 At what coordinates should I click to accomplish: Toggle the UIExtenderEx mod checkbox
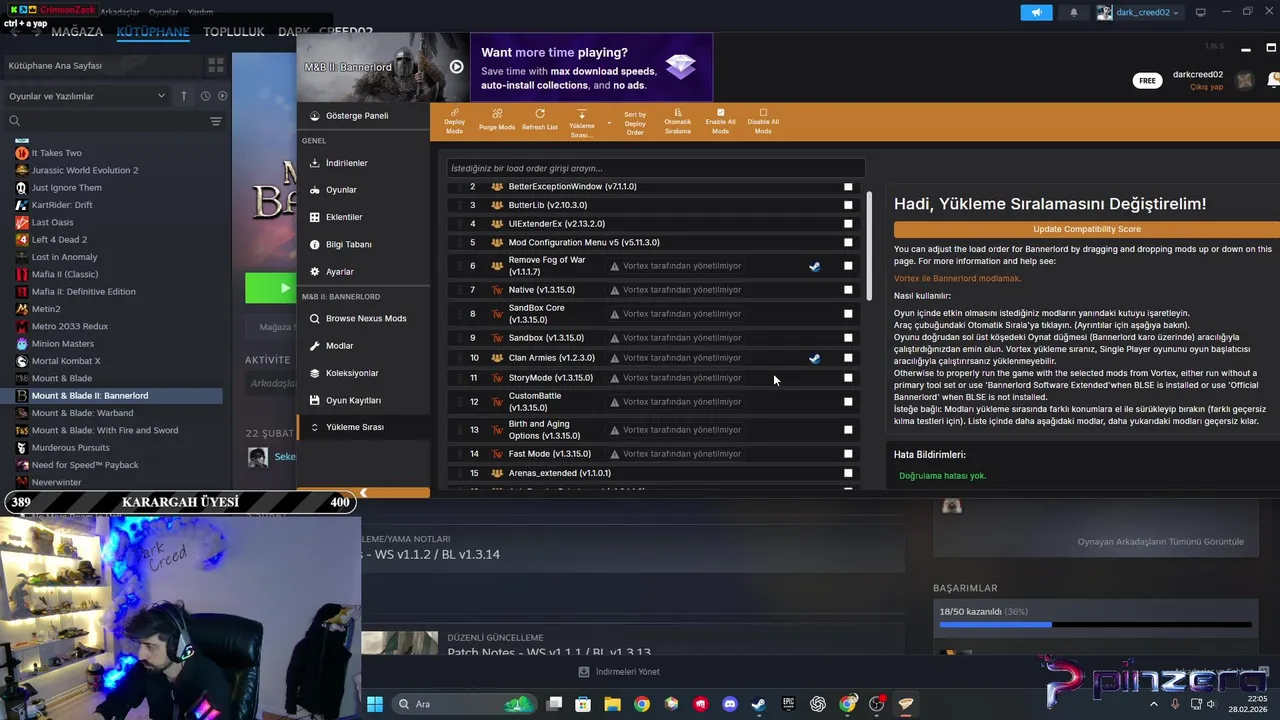(x=848, y=223)
